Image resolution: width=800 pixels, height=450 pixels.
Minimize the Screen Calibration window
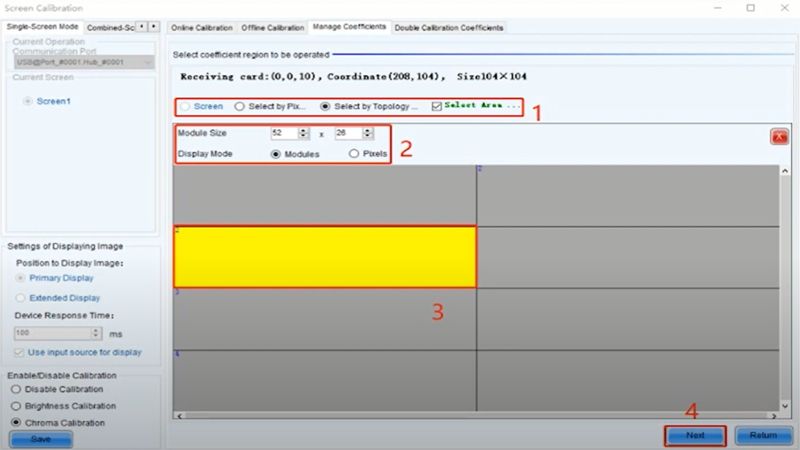tap(717, 8)
